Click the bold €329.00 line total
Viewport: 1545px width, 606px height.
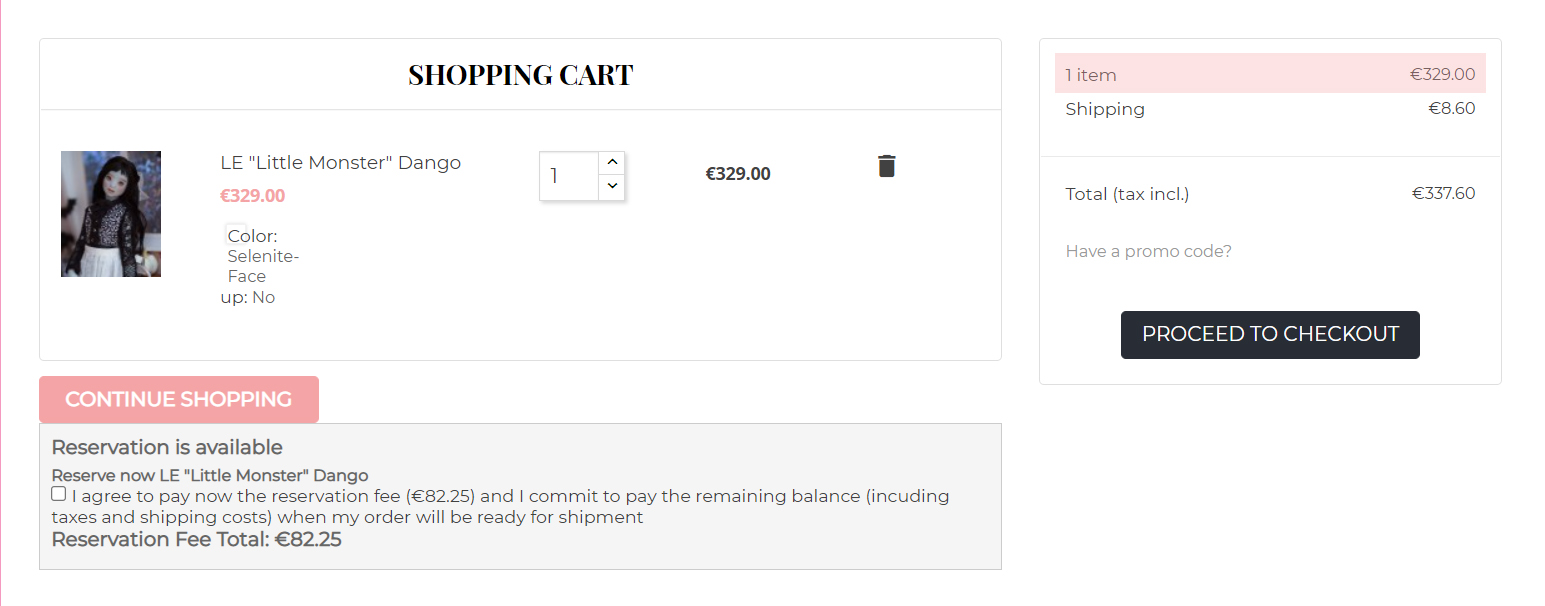coord(738,174)
